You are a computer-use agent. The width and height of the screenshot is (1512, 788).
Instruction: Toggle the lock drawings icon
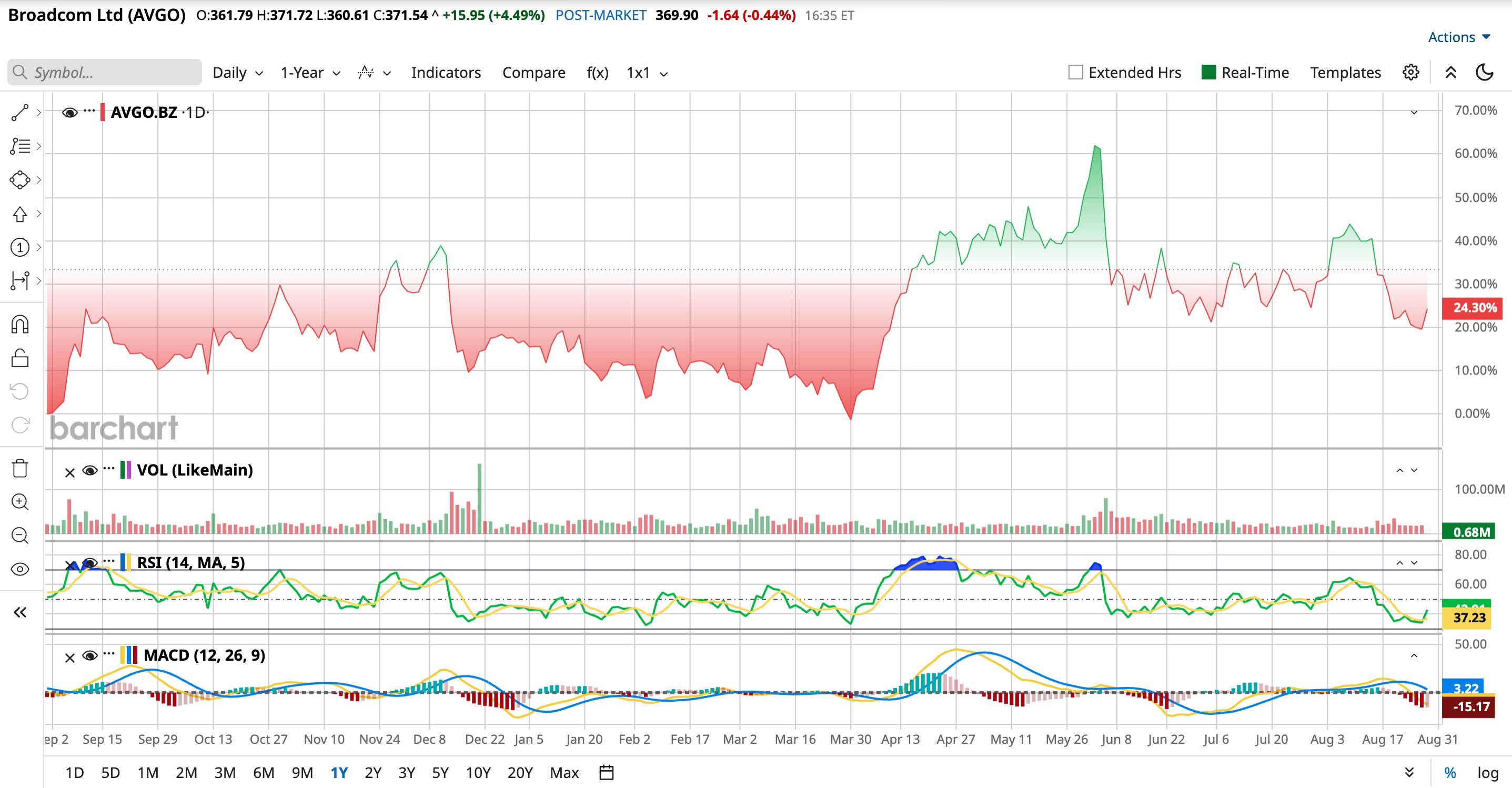pyautogui.click(x=20, y=358)
